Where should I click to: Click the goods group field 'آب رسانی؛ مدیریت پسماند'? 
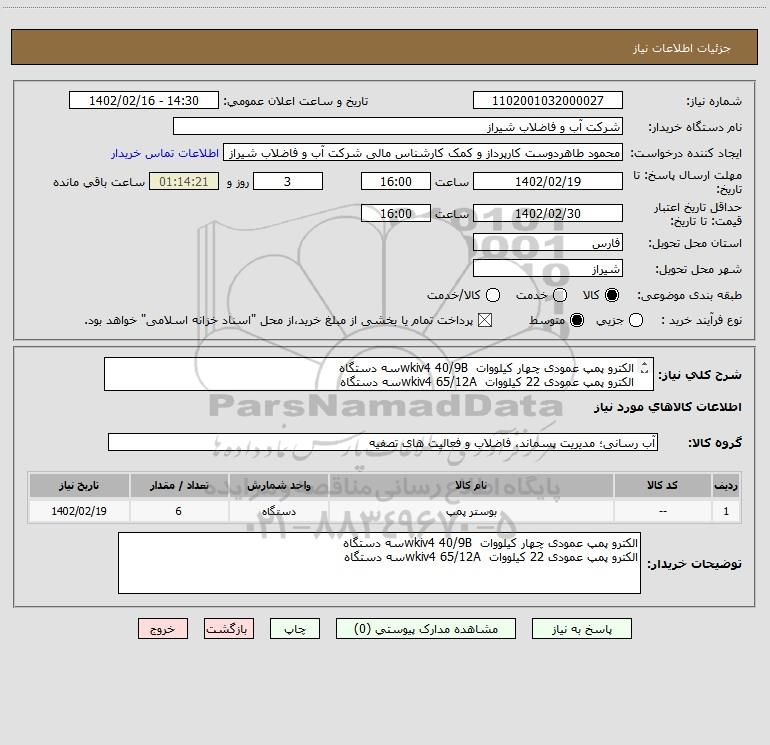point(383,442)
